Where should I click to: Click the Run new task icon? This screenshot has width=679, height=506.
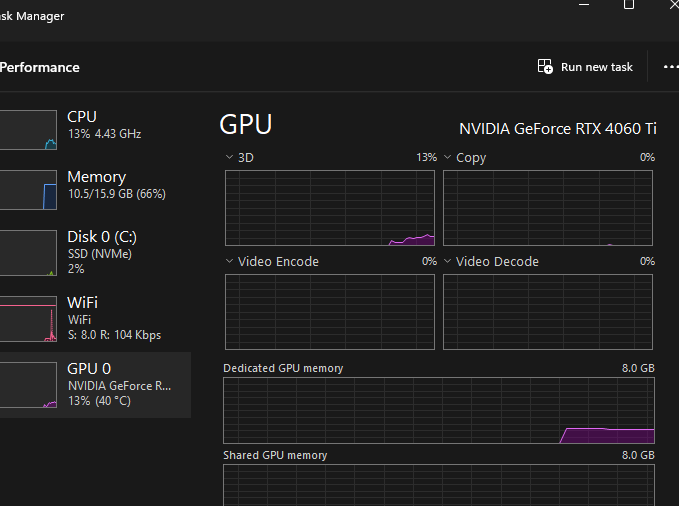click(545, 67)
